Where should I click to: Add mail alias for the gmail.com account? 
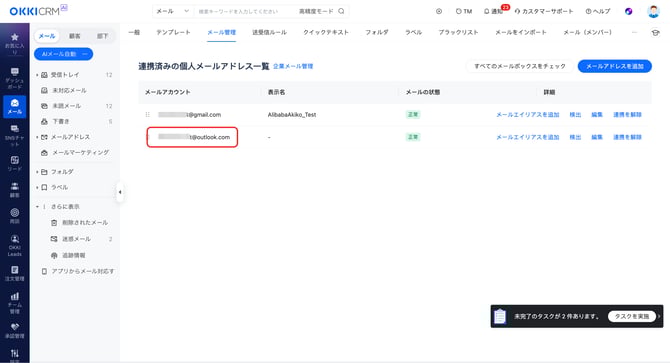pos(528,114)
